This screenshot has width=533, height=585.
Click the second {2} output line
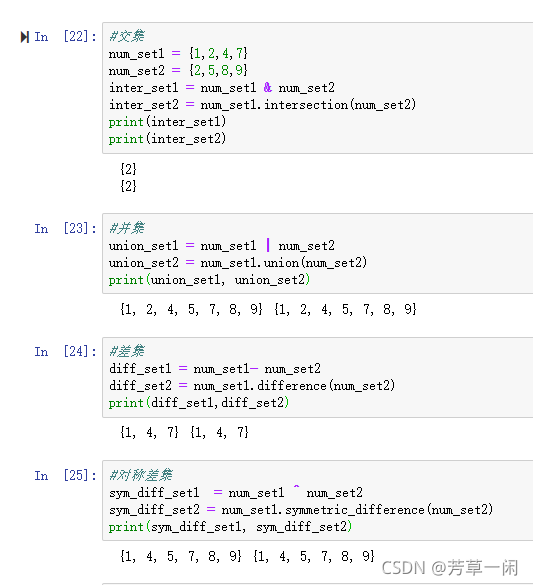coord(128,185)
